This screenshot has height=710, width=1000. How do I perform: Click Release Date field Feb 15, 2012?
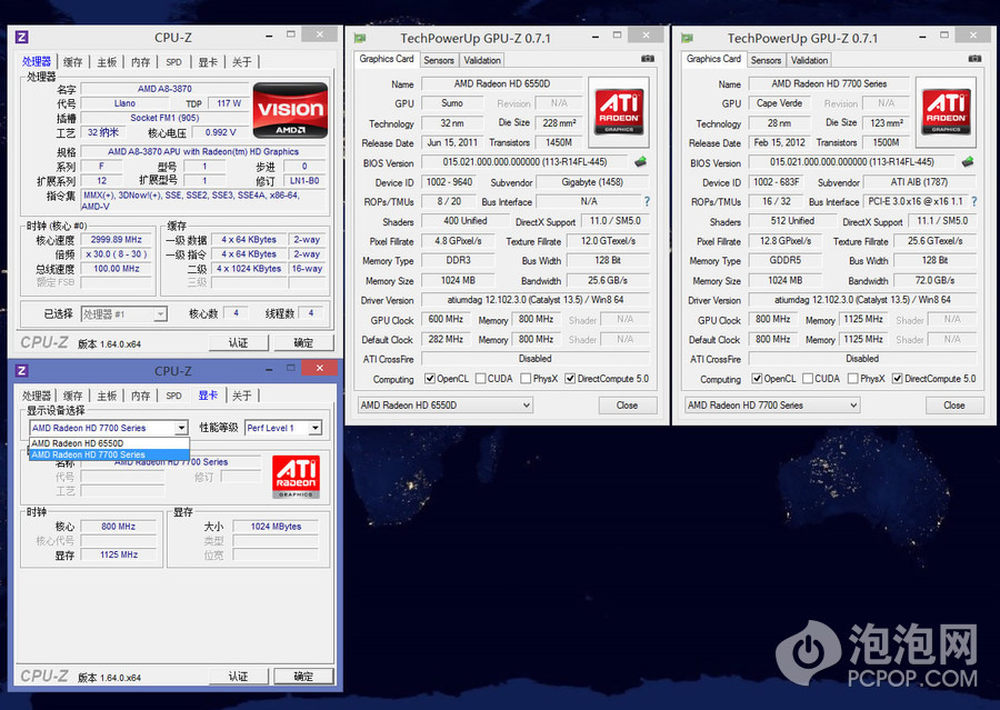tap(779, 142)
